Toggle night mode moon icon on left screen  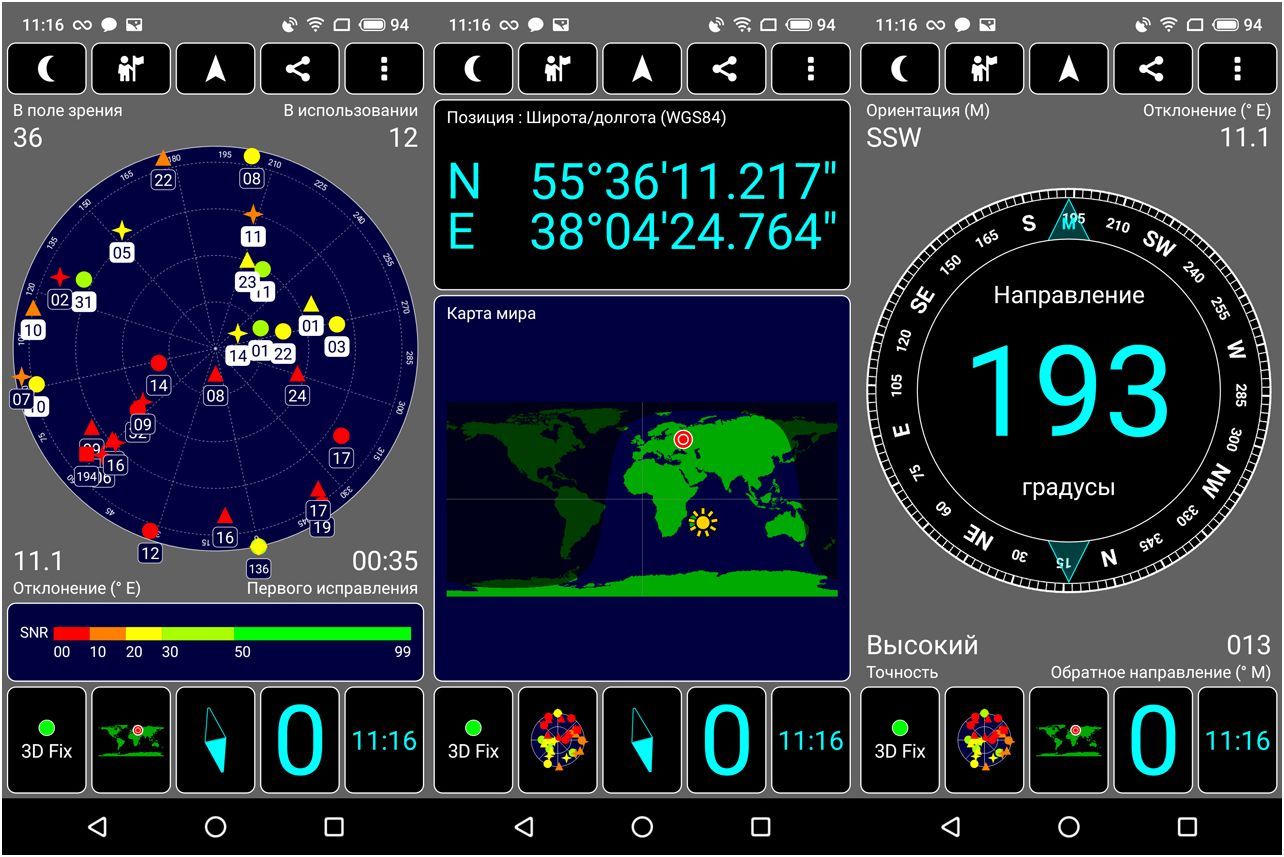[x=47, y=69]
